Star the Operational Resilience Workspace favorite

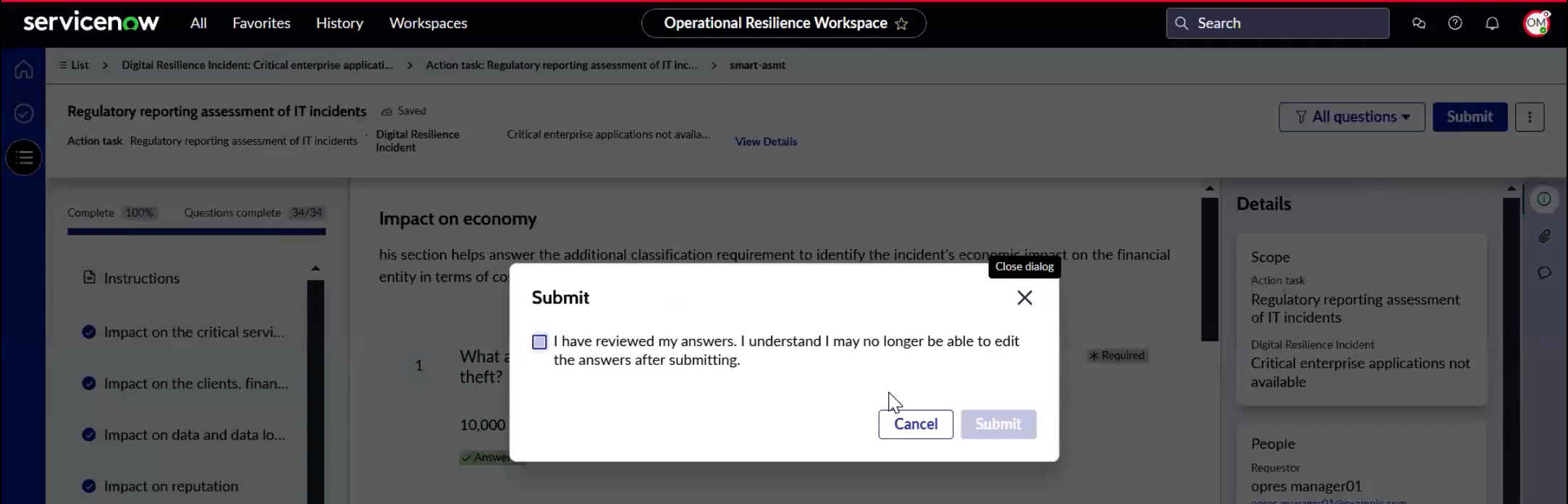coord(901,24)
